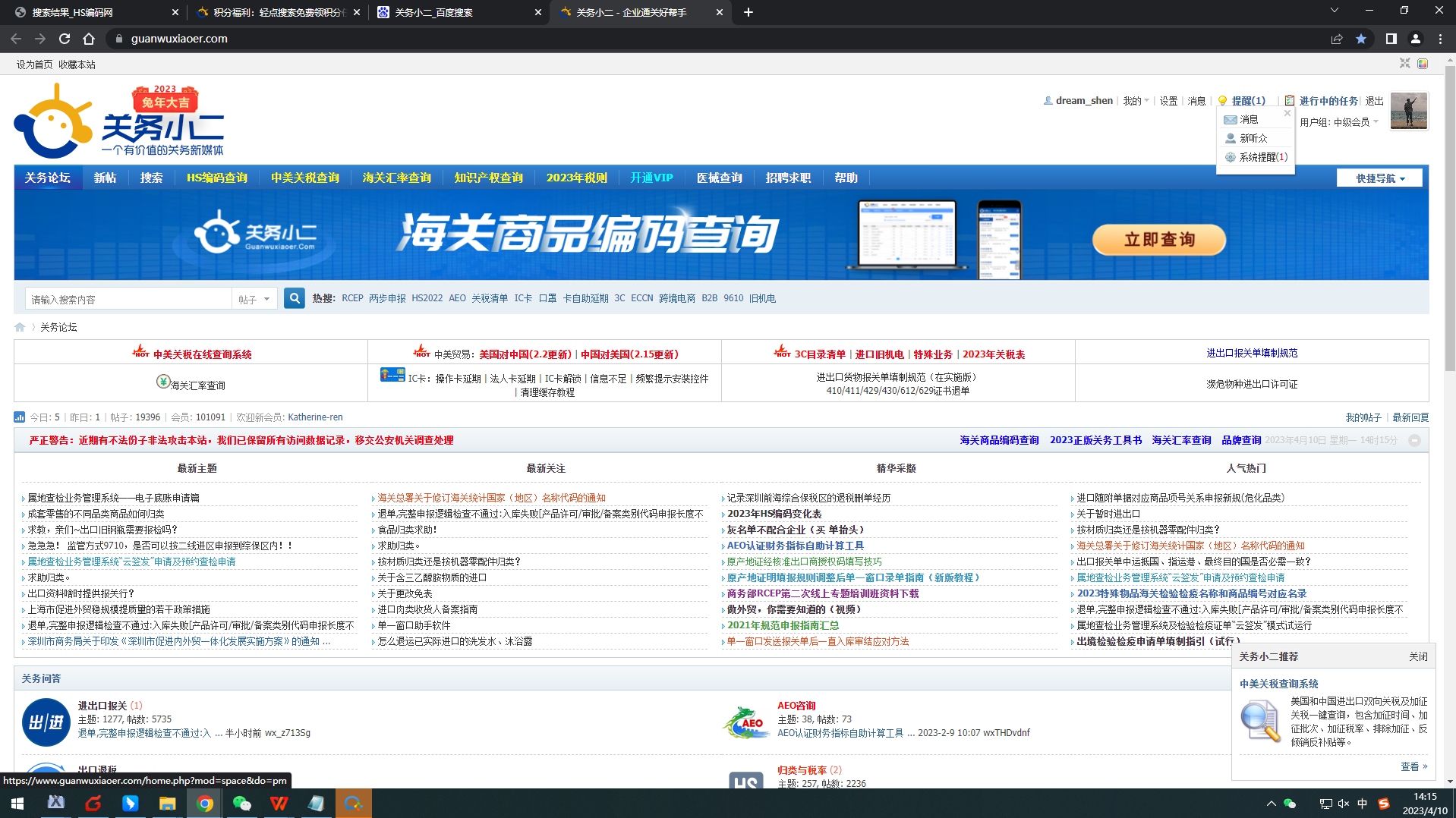This screenshot has height=818, width=1456.
Task: Click the 进出口报关 forum icon
Action: click(x=46, y=722)
